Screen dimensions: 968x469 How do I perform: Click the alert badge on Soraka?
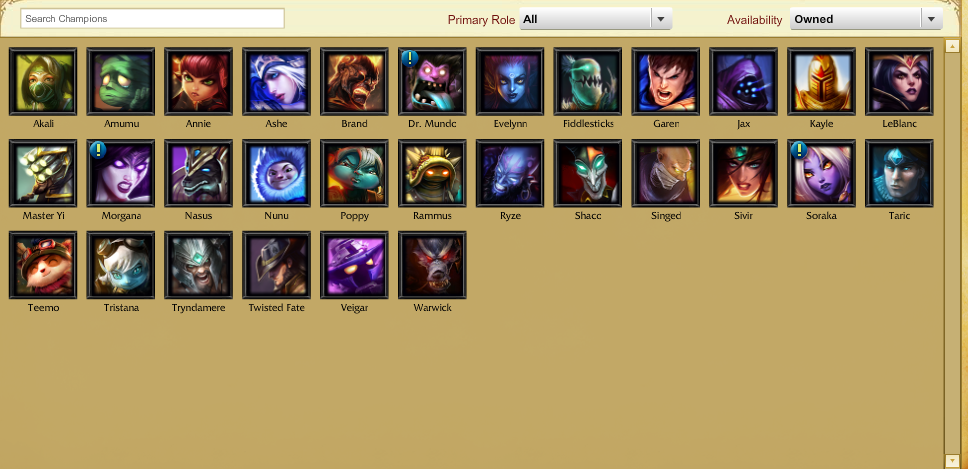click(799, 150)
